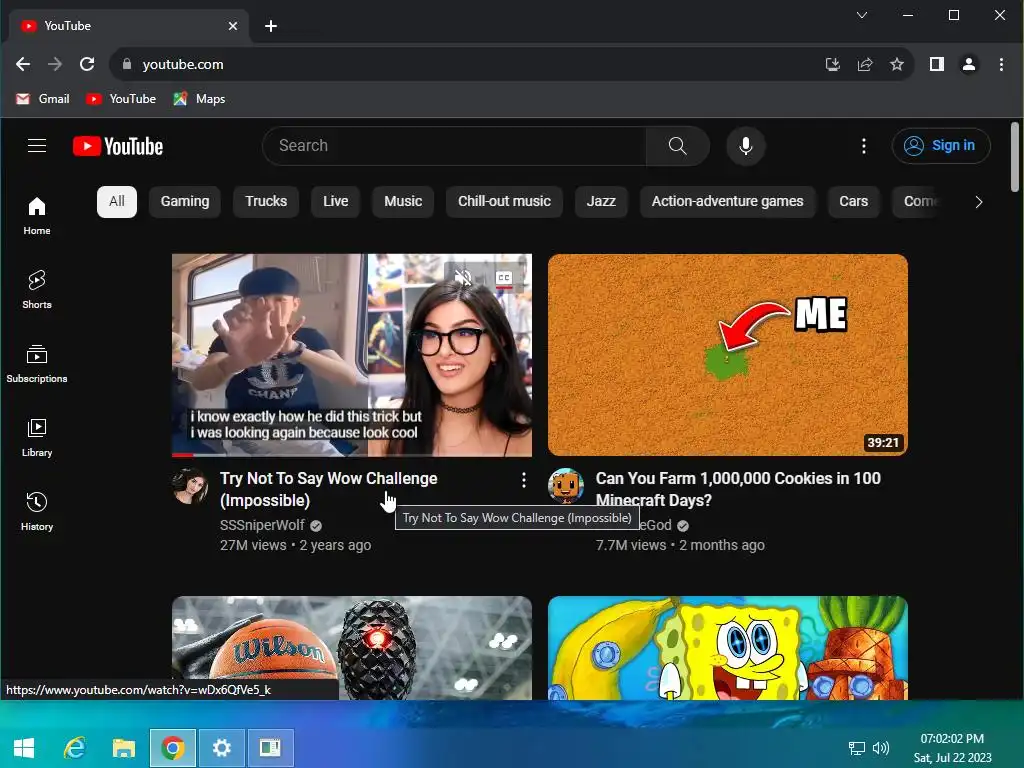Go back in Chrome
The height and width of the screenshot is (768, 1024).
(x=23, y=64)
